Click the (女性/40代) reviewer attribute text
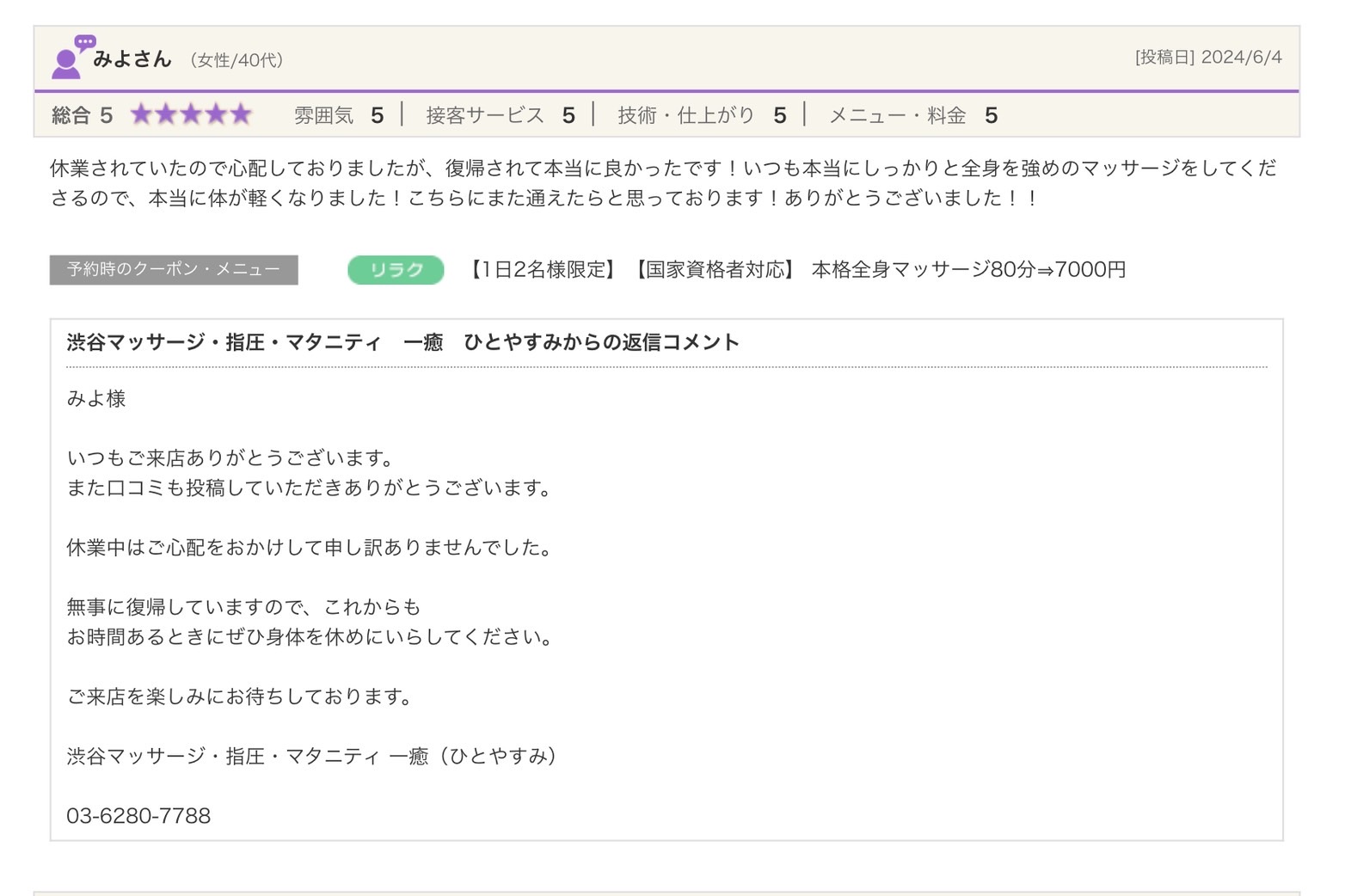The image size is (1351, 896). pyautogui.click(x=236, y=60)
